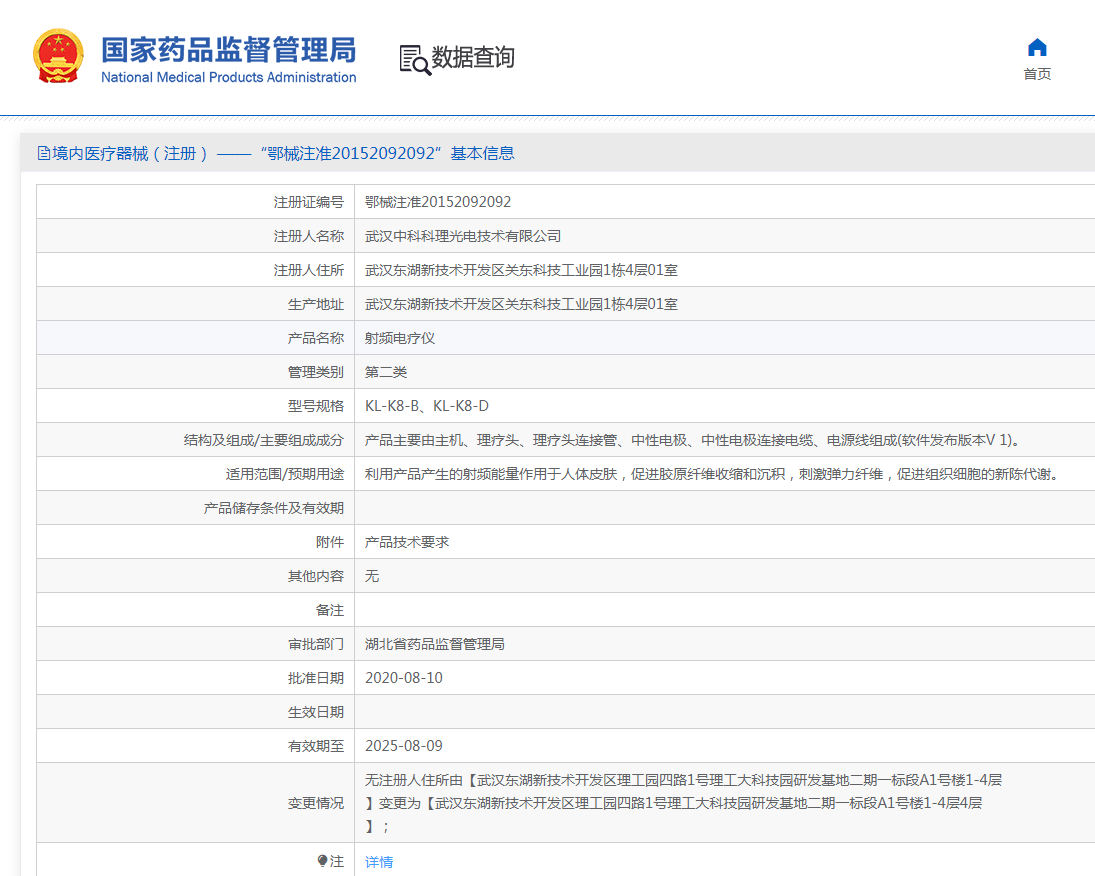
Task: Select the 结构及组成/主要组成成分 label
Action: pyautogui.click(x=264, y=440)
